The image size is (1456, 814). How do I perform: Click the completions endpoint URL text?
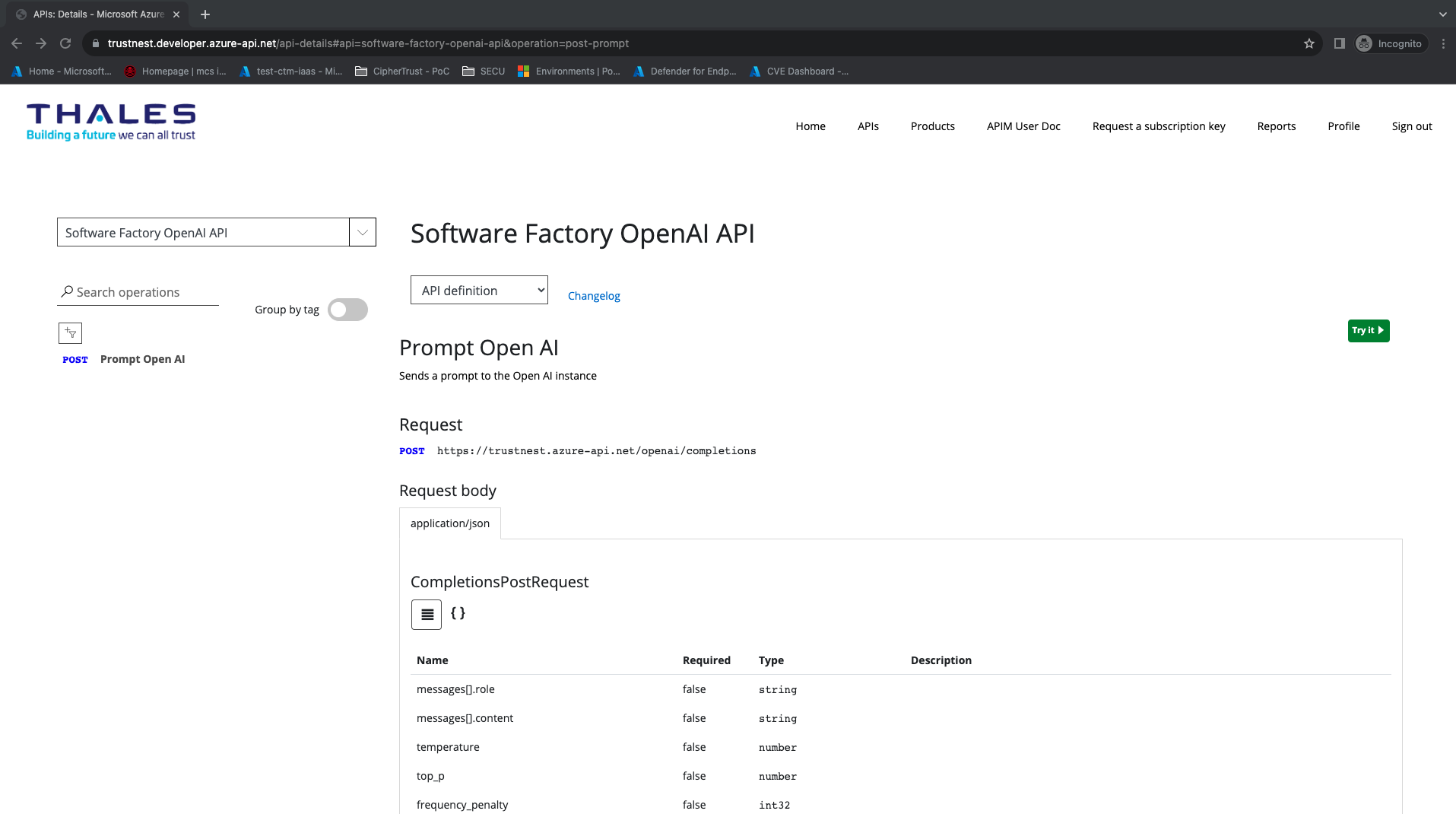(x=596, y=451)
